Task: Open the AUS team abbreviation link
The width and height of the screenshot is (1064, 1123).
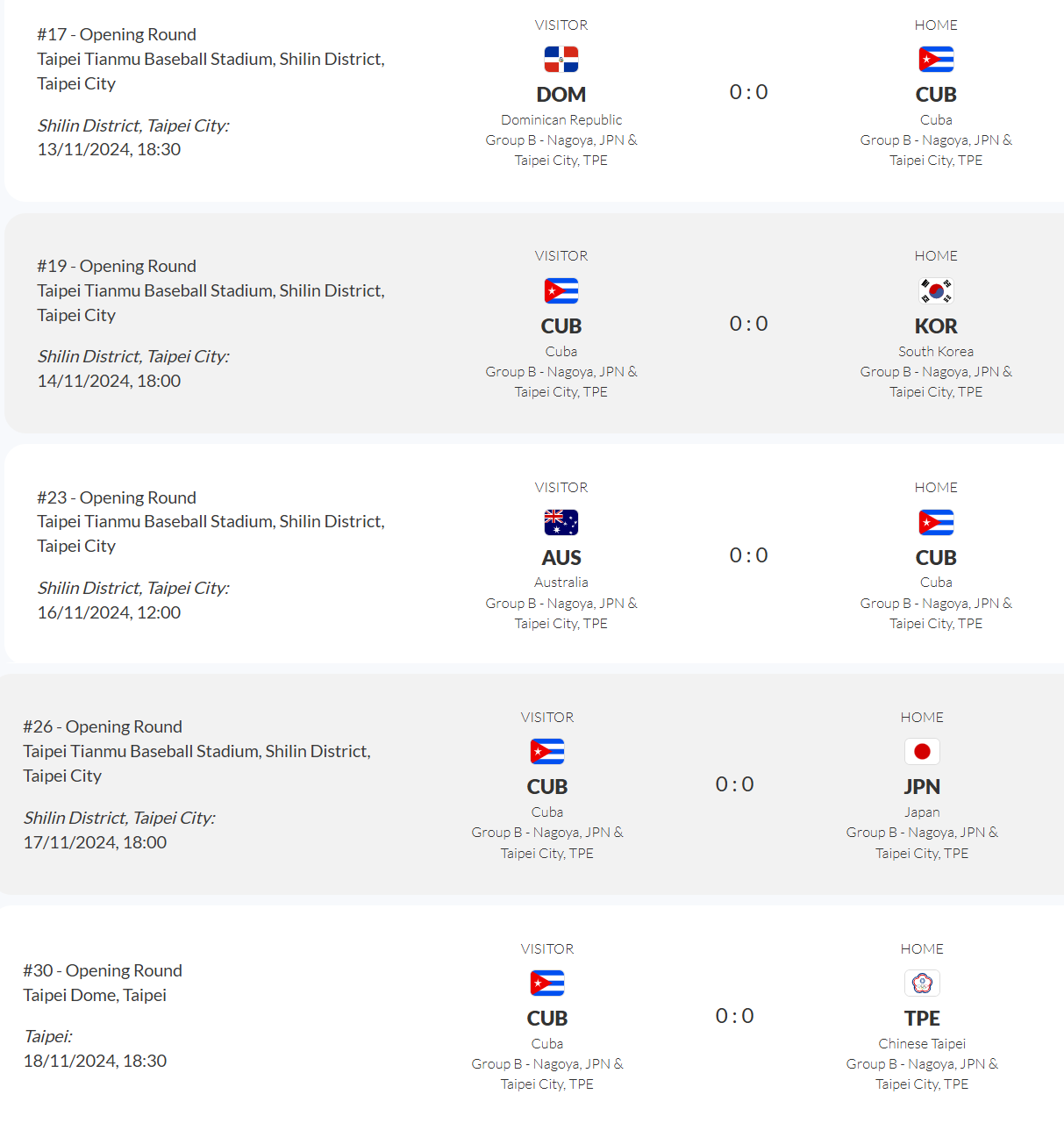Action: (x=561, y=558)
